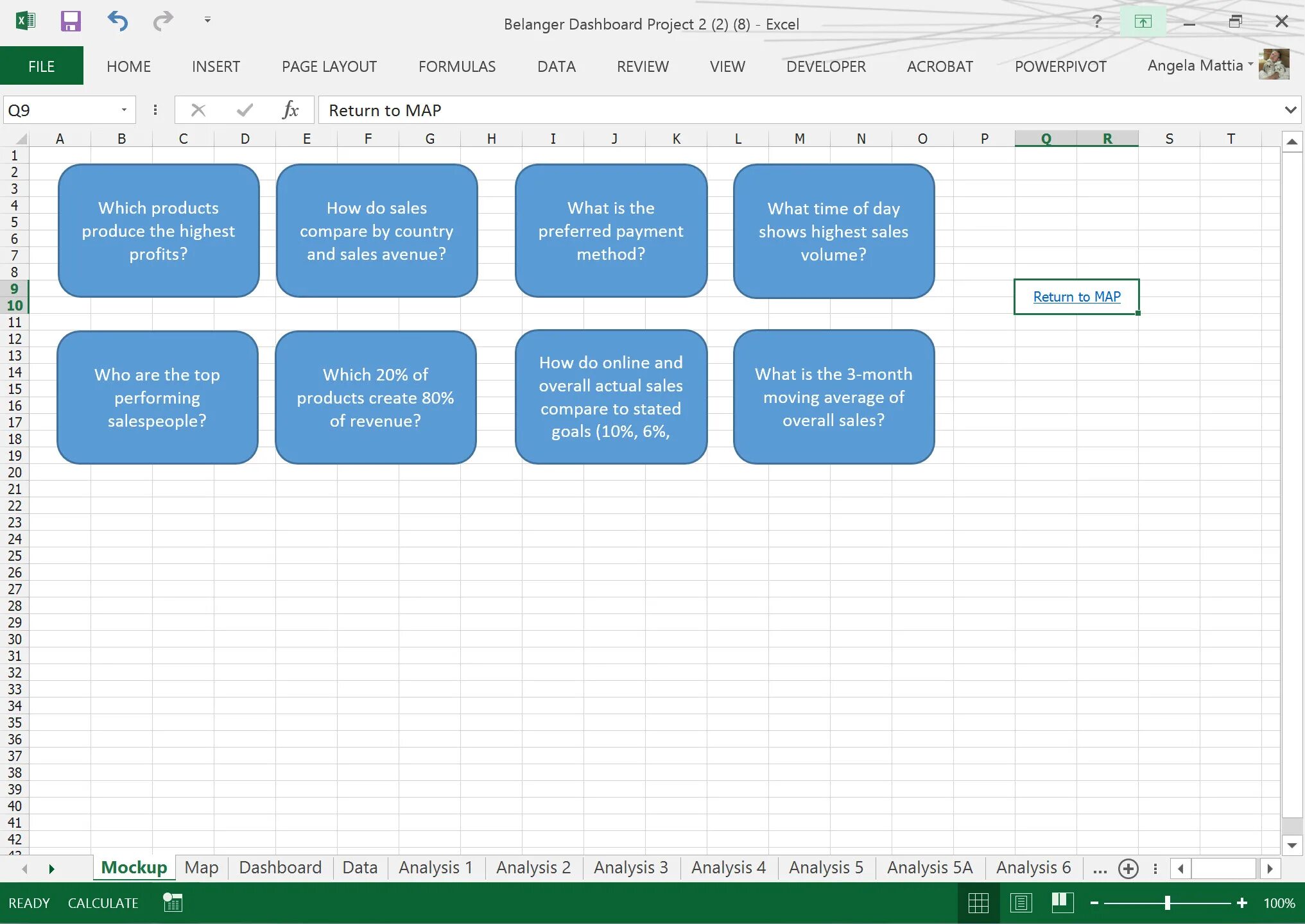
Task: Switch to Page Layout view
Action: point(1021,903)
